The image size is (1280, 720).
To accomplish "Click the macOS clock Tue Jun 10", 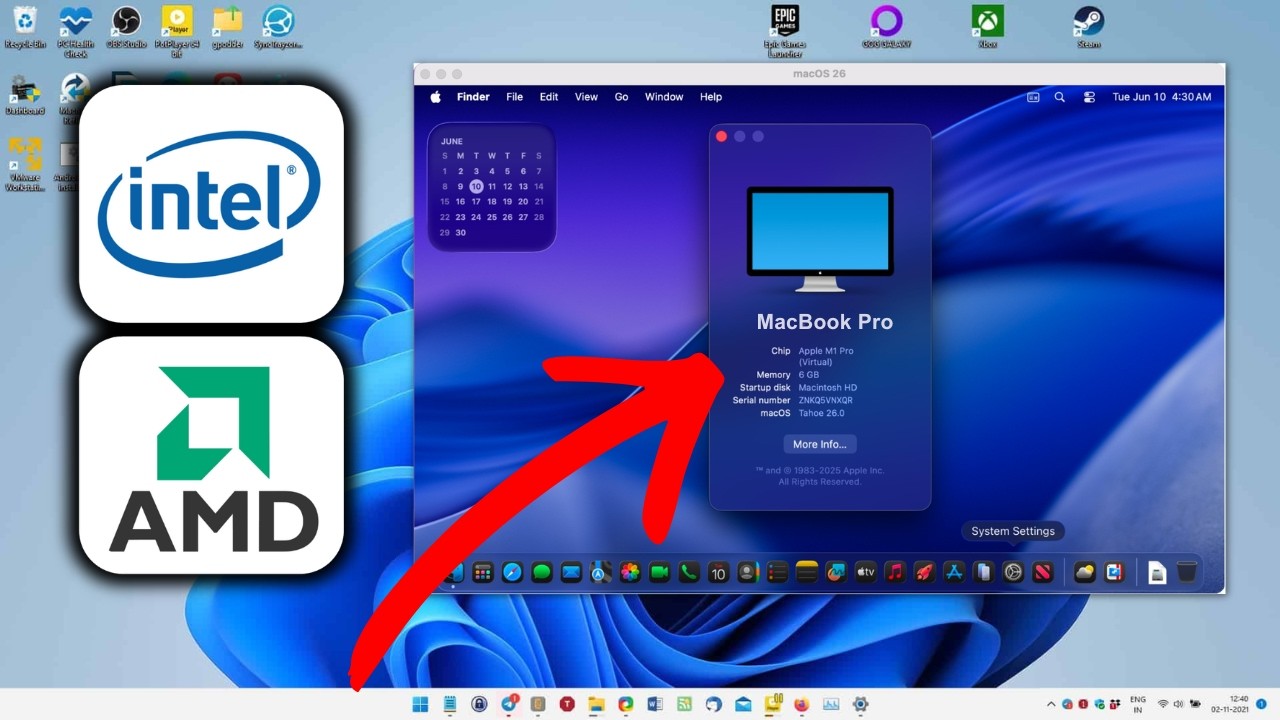I will (x=1161, y=97).
